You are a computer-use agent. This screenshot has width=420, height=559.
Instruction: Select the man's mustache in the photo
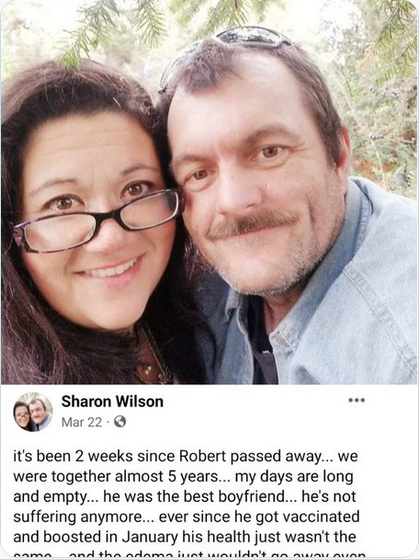coord(252,225)
